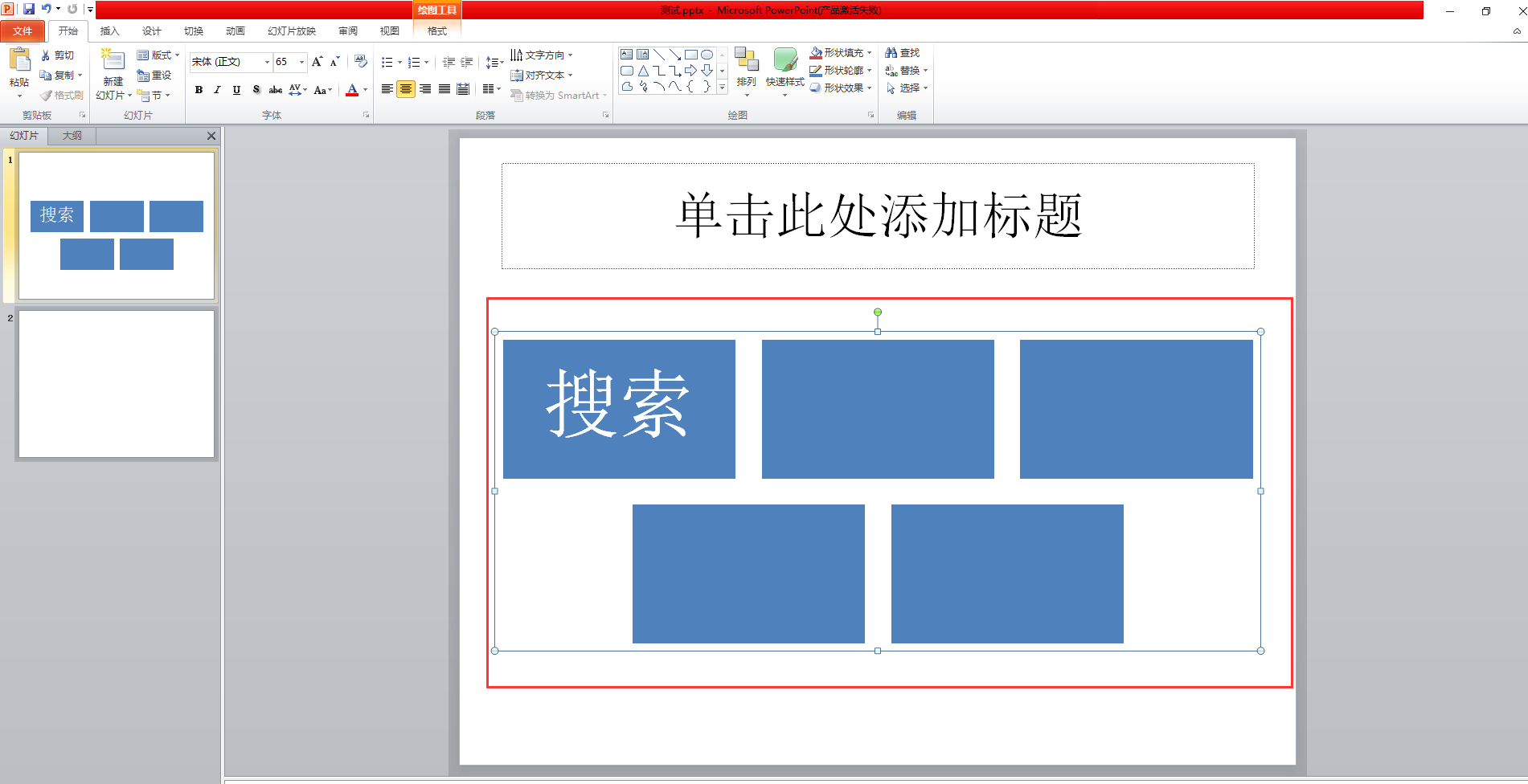Open the font size 65 dropdown
The height and width of the screenshot is (784, 1528).
301,62
